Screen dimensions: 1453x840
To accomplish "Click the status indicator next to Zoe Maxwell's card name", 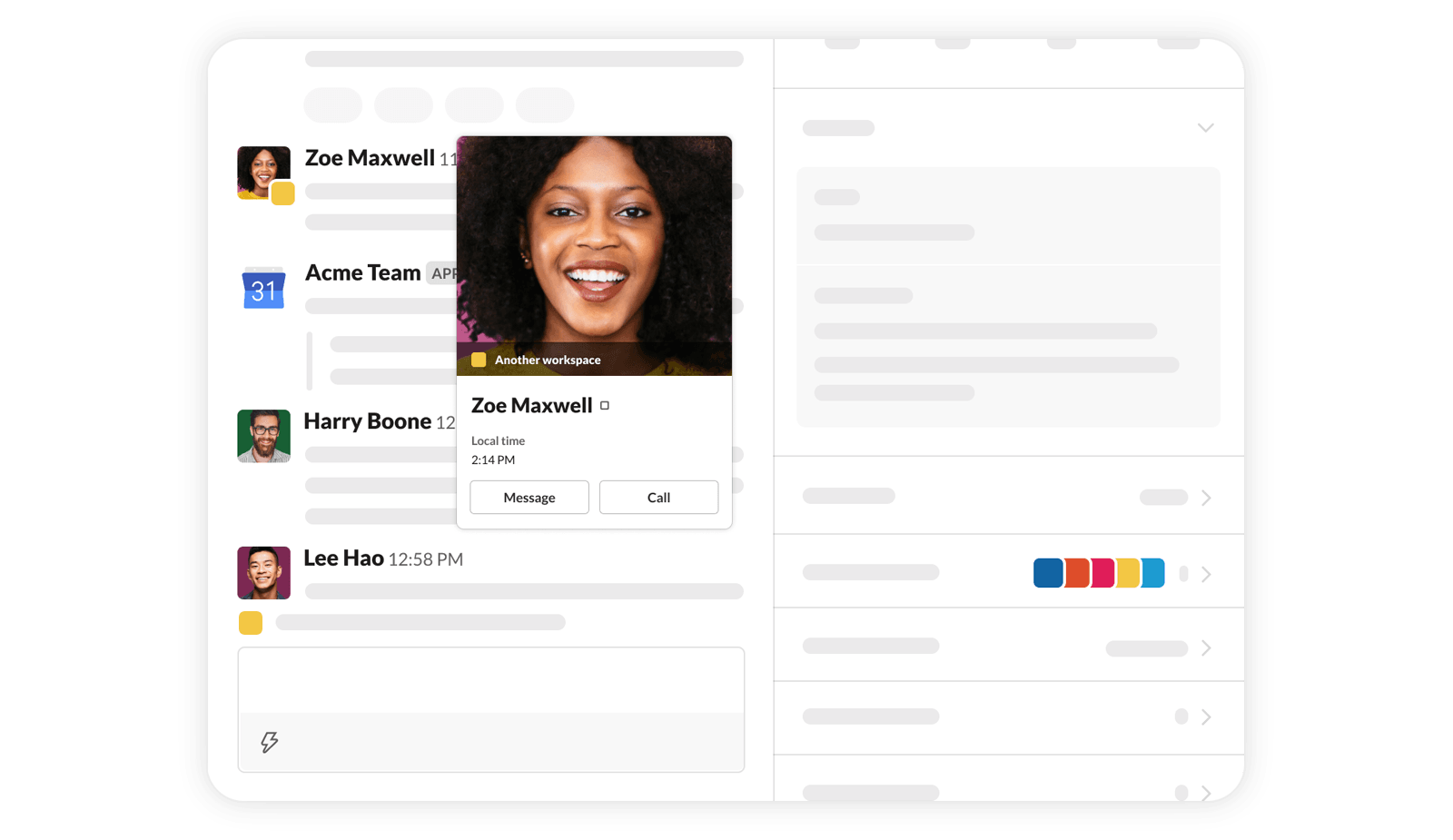I will click(605, 406).
